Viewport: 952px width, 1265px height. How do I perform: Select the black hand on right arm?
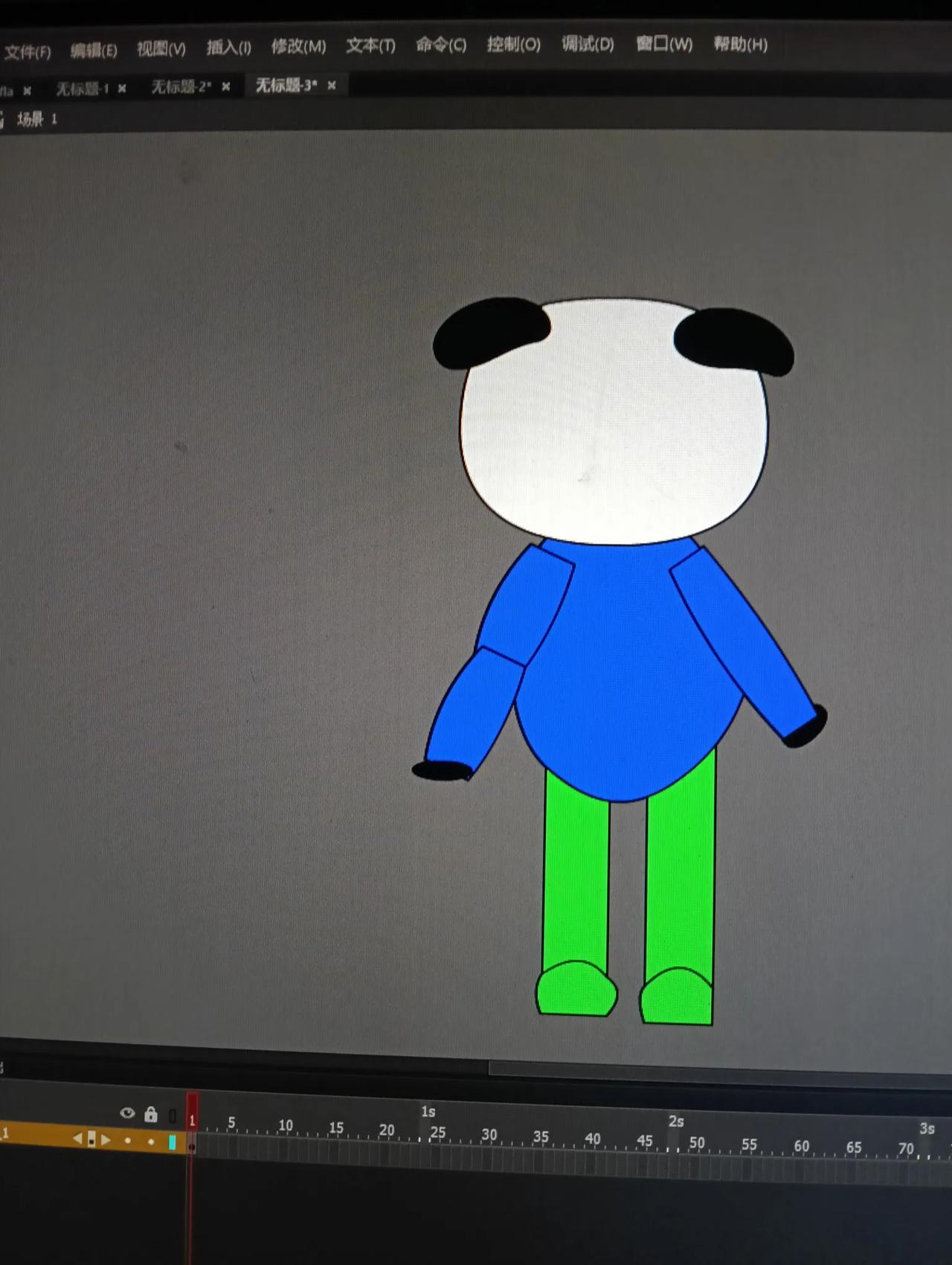(x=806, y=727)
